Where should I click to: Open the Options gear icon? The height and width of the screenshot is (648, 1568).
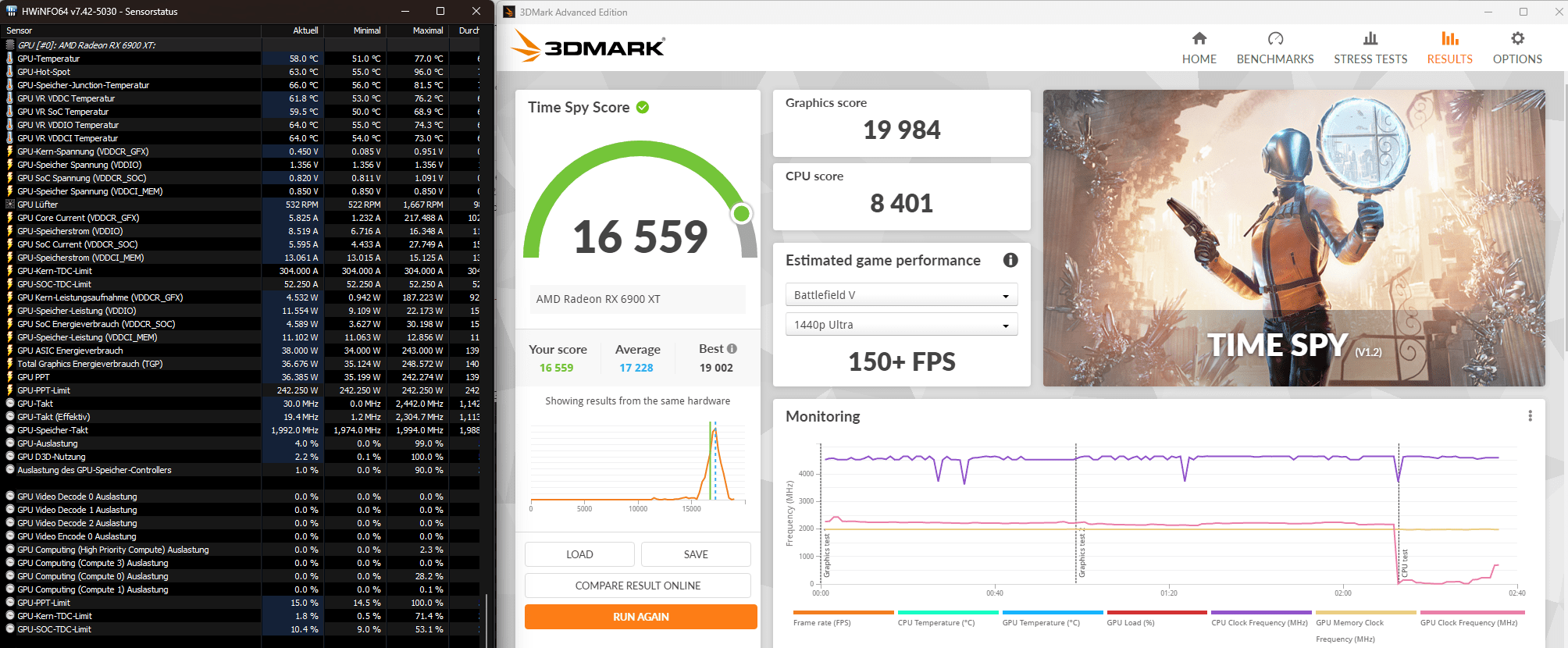(x=1517, y=38)
